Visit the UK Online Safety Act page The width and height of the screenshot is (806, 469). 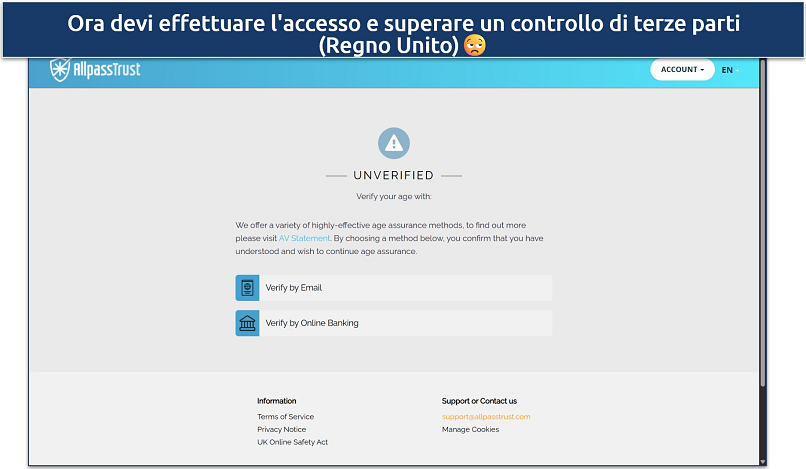click(x=292, y=442)
